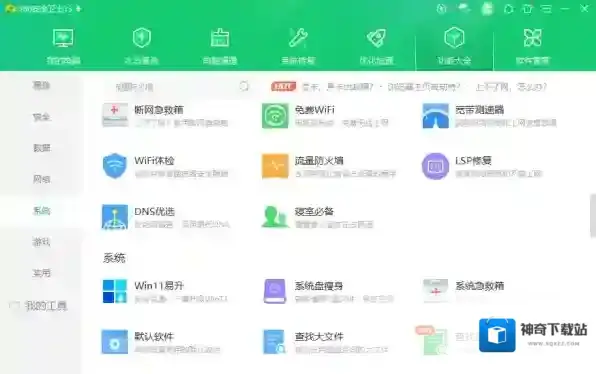This screenshot has width=596, height=374.
Task: Select the 安全 sidebar category
Action: point(41,117)
